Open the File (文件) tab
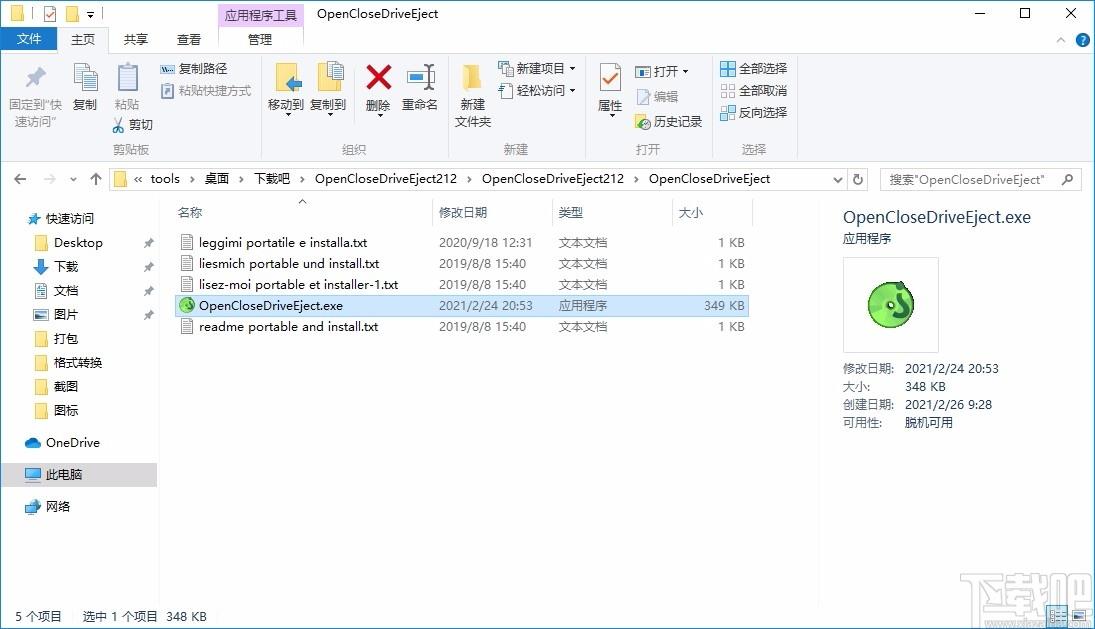The image size is (1095, 629). point(29,39)
